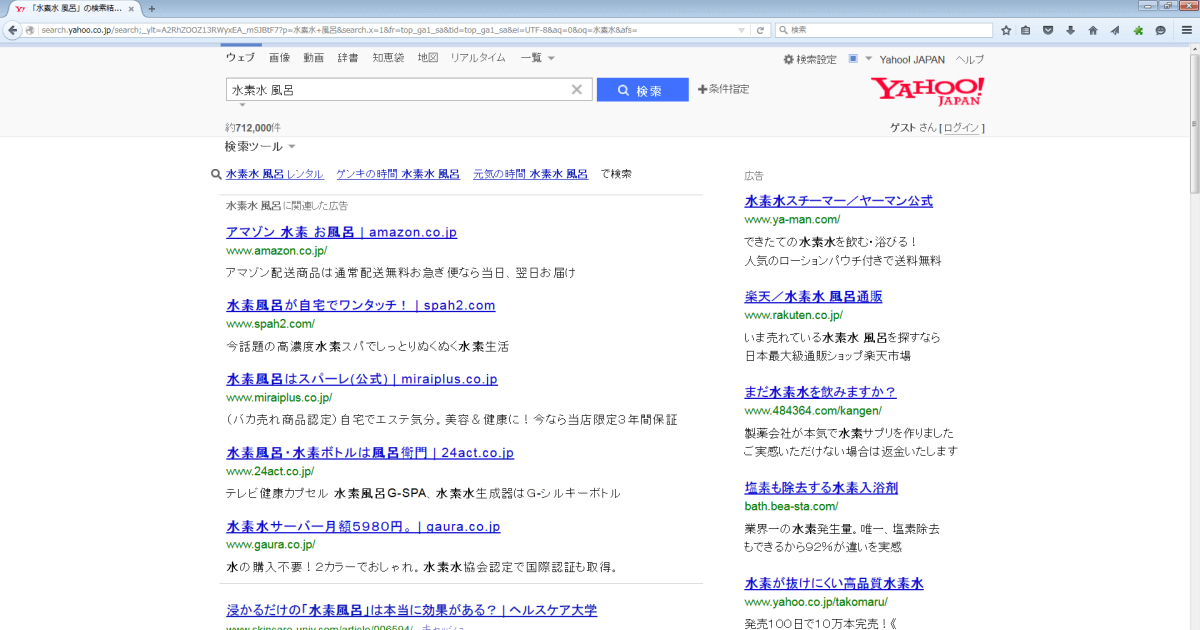This screenshot has width=1200, height=630.
Task: Switch to the 知恵袋 search tab
Action: click(388, 58)
